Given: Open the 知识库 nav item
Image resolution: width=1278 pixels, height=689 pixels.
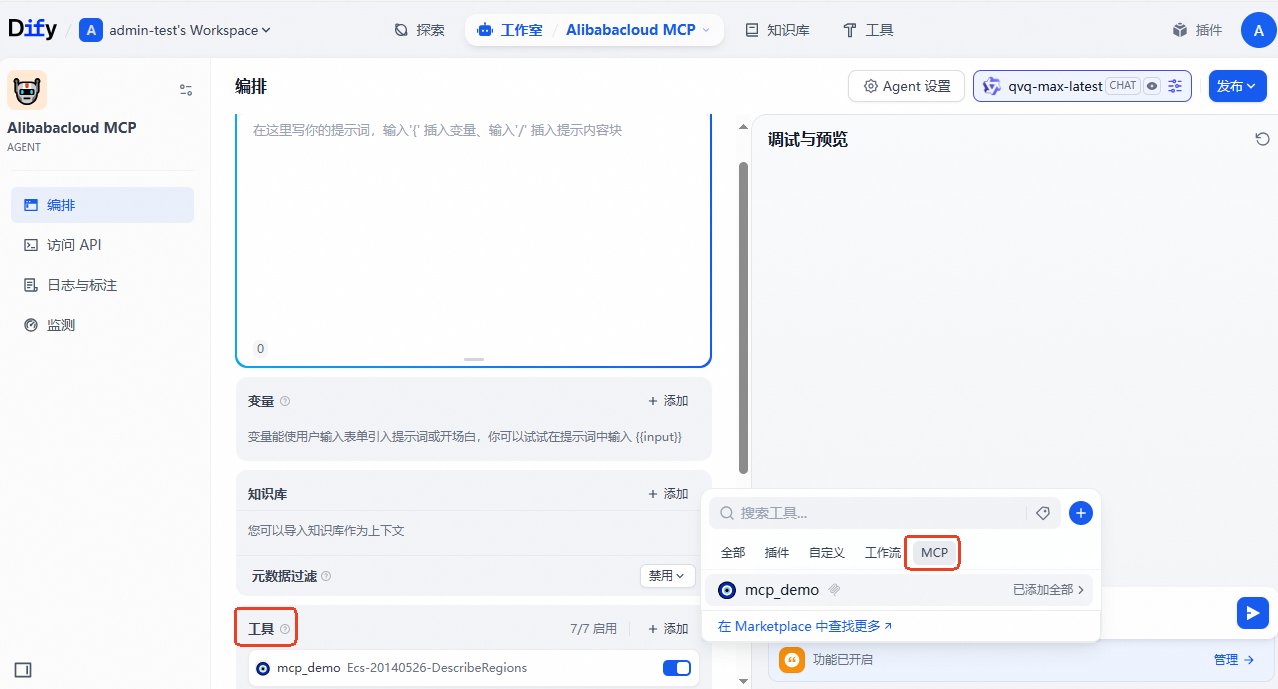Looking at the screenshot, I should (778, 30).
